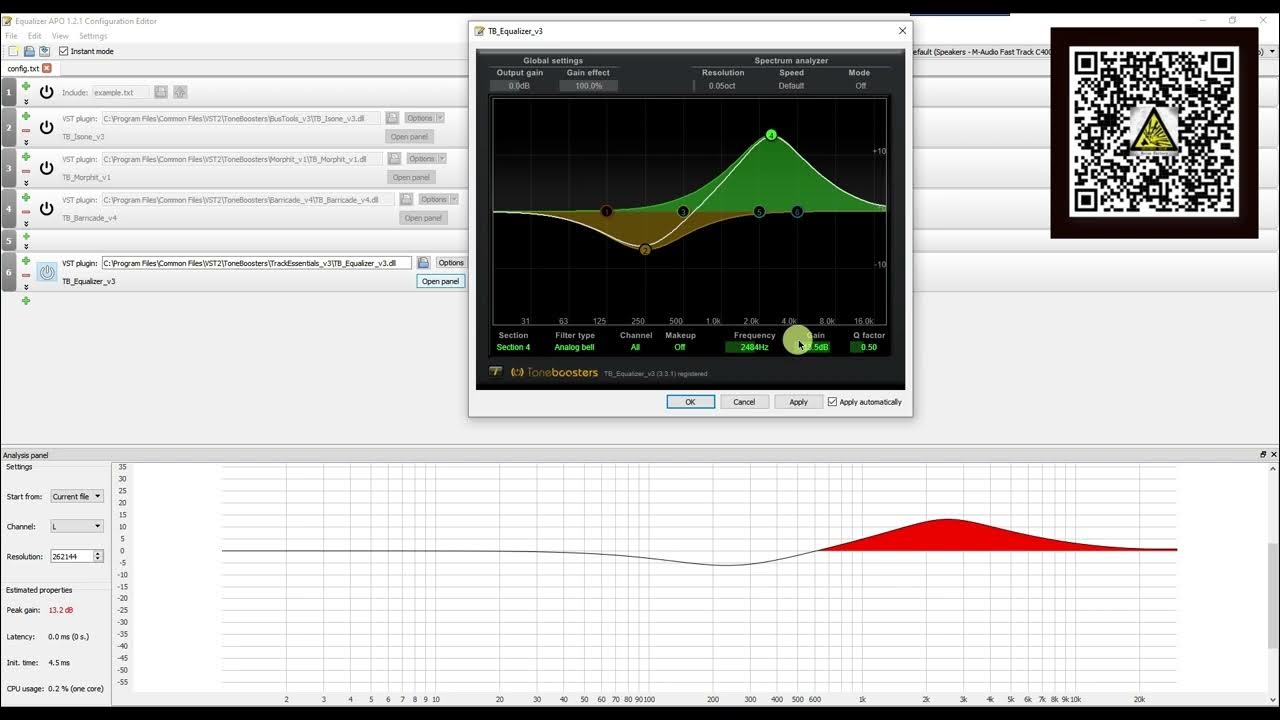Remove the TB_Isone_v3 row with red minus
This screenshot has width=1280, height=720.
tap(26, 130)
